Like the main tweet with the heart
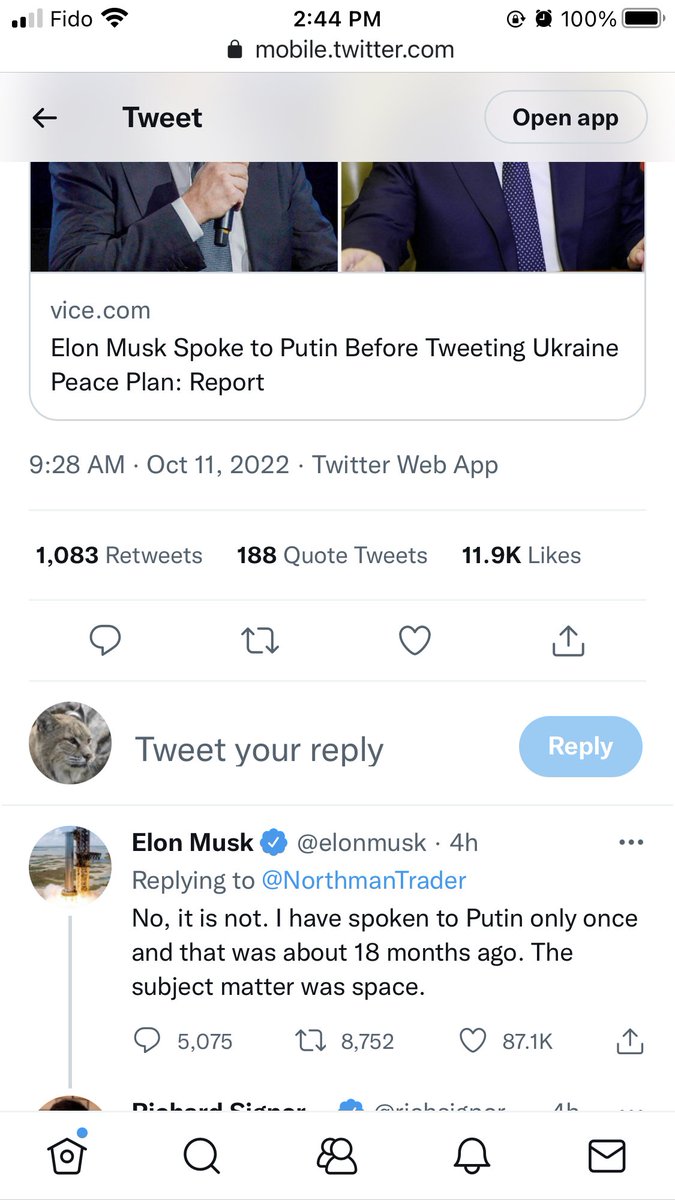The image size is (675, 1200). [x=415, y=640]
